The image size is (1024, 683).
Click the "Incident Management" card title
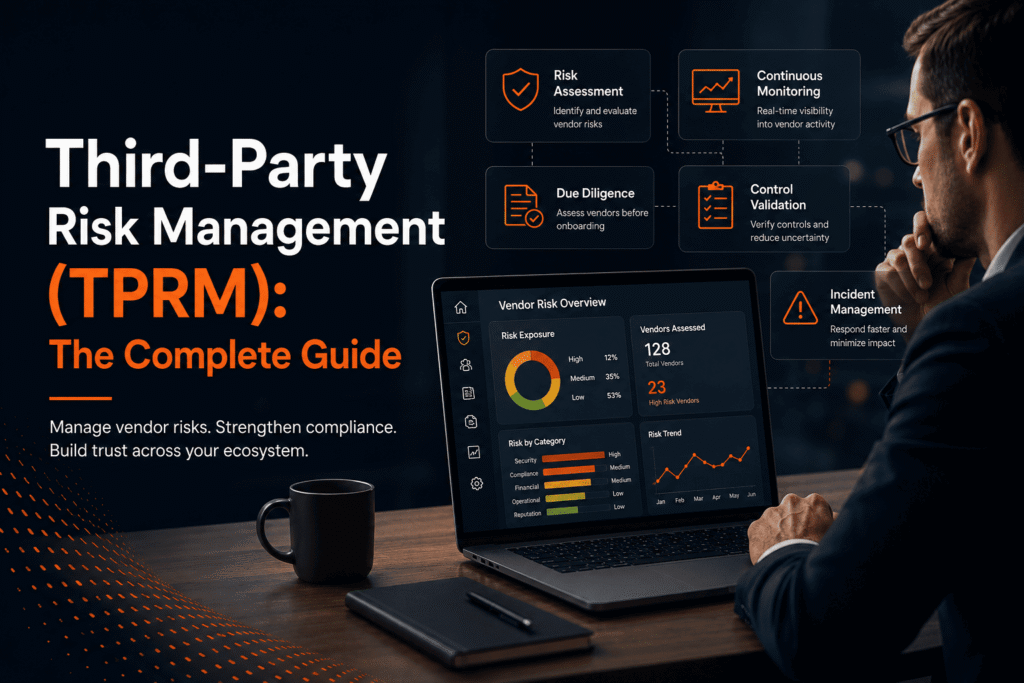[x=865, y=302]
